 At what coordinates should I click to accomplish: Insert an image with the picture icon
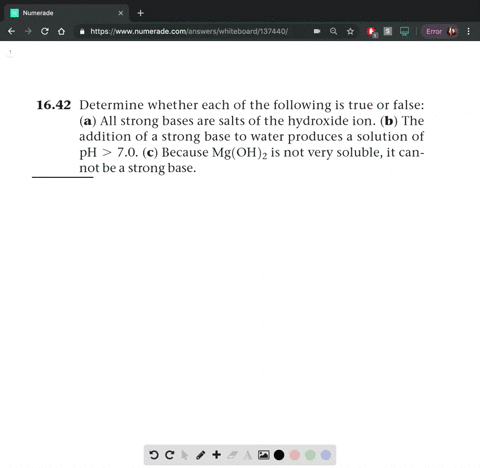[x=263, y=455]
